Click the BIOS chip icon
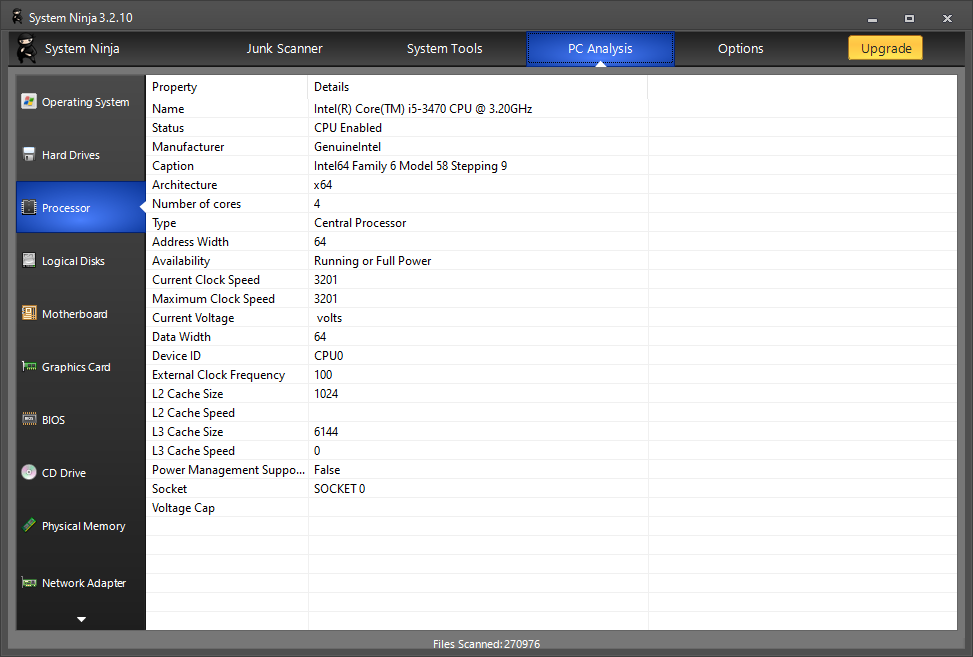Screen dimensions: 973x657 tap(29, 419)
